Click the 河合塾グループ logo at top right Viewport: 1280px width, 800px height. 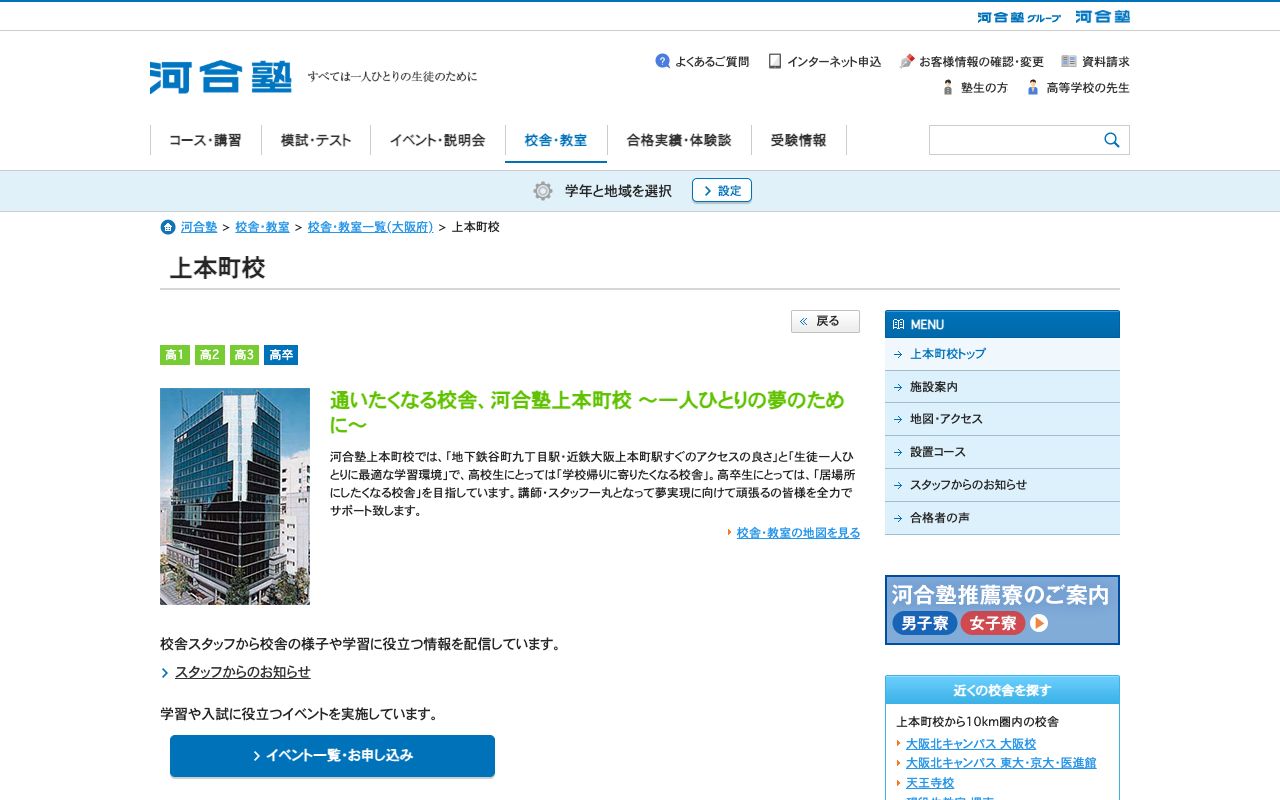[1019, 17]
